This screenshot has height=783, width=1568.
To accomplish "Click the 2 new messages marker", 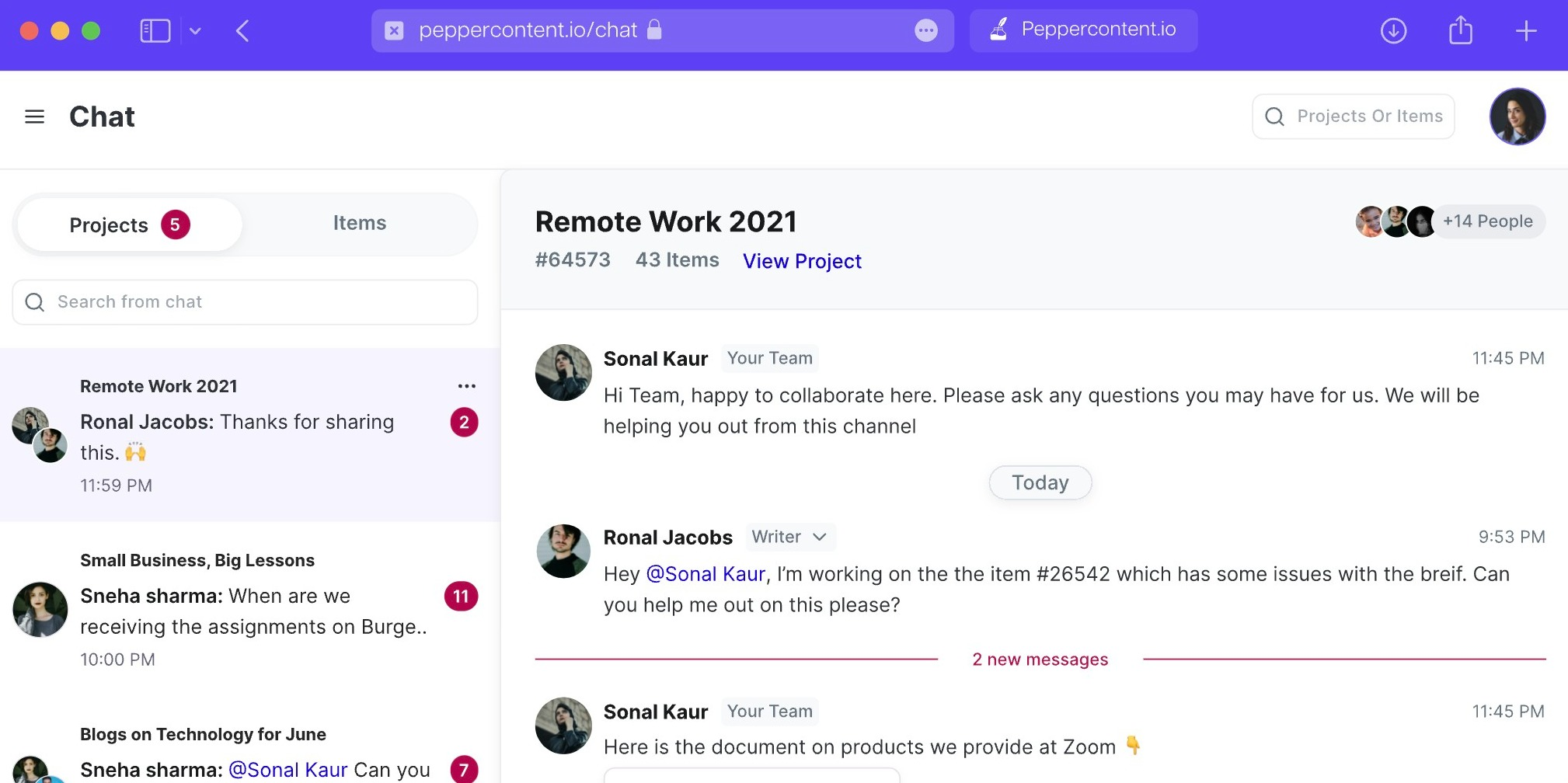I will coord(1040,659).
